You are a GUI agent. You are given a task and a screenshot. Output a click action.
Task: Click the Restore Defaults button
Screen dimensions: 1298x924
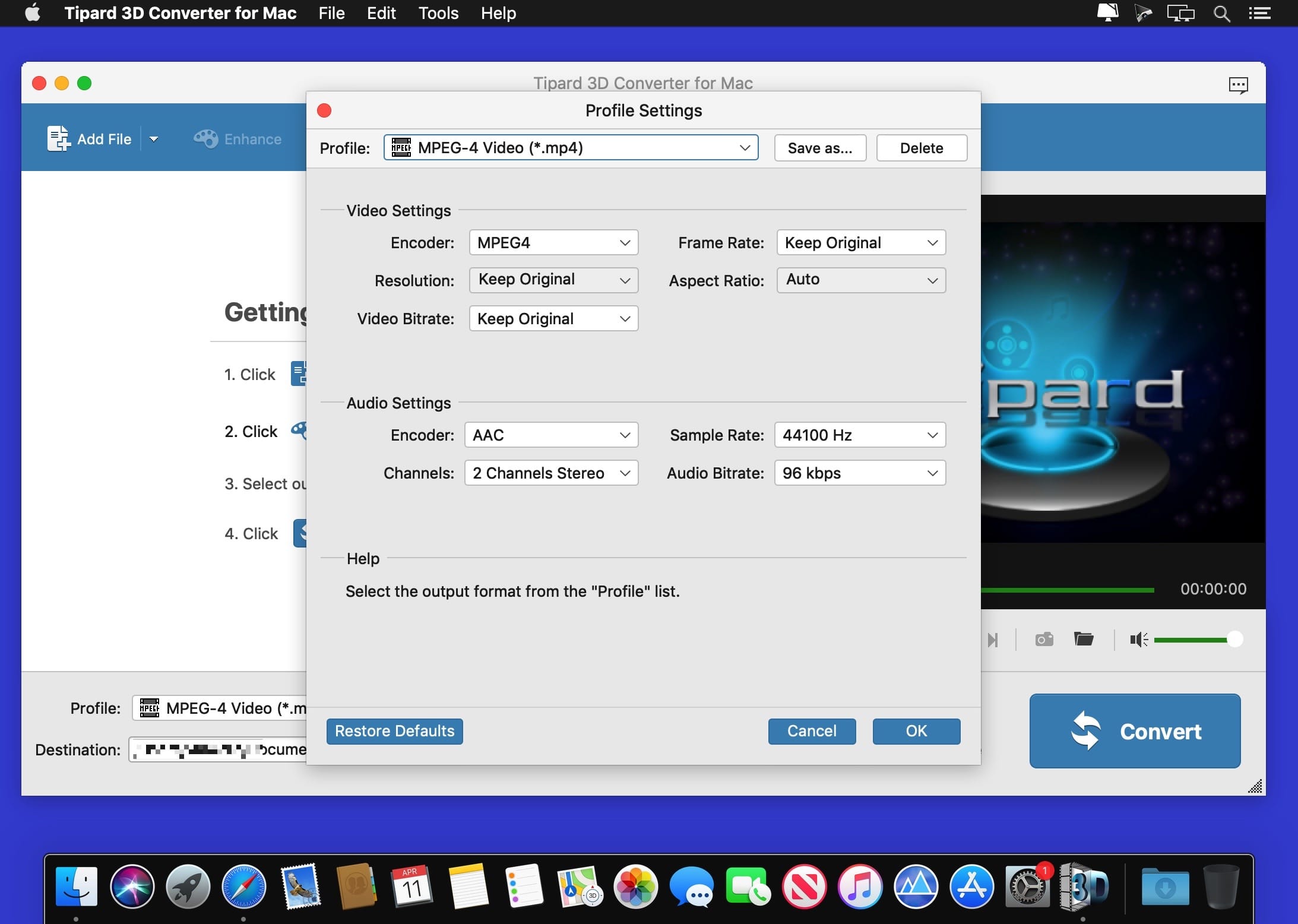(x=394, y=731)
